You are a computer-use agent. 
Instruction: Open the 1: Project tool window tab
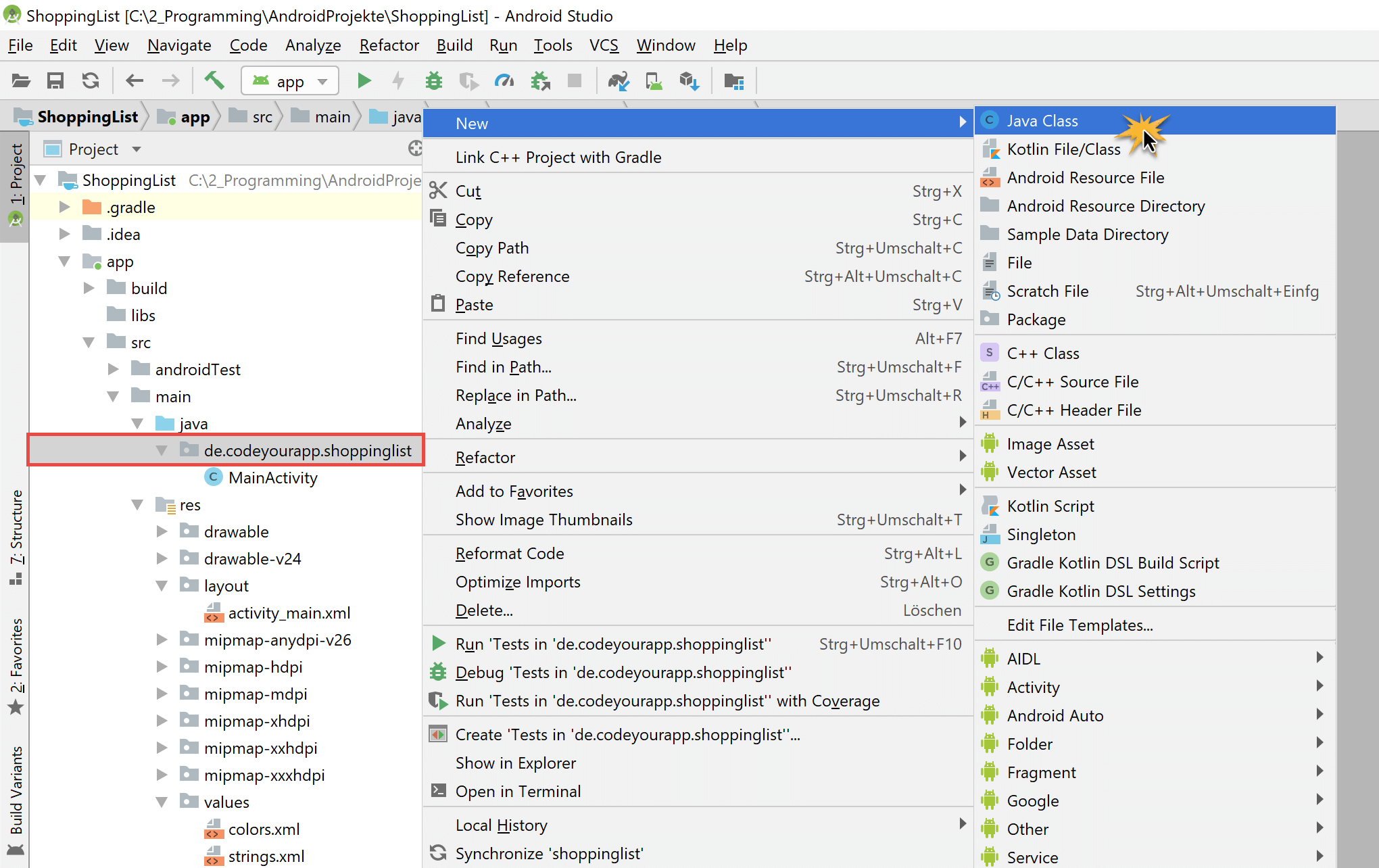[x=15, y=186]
